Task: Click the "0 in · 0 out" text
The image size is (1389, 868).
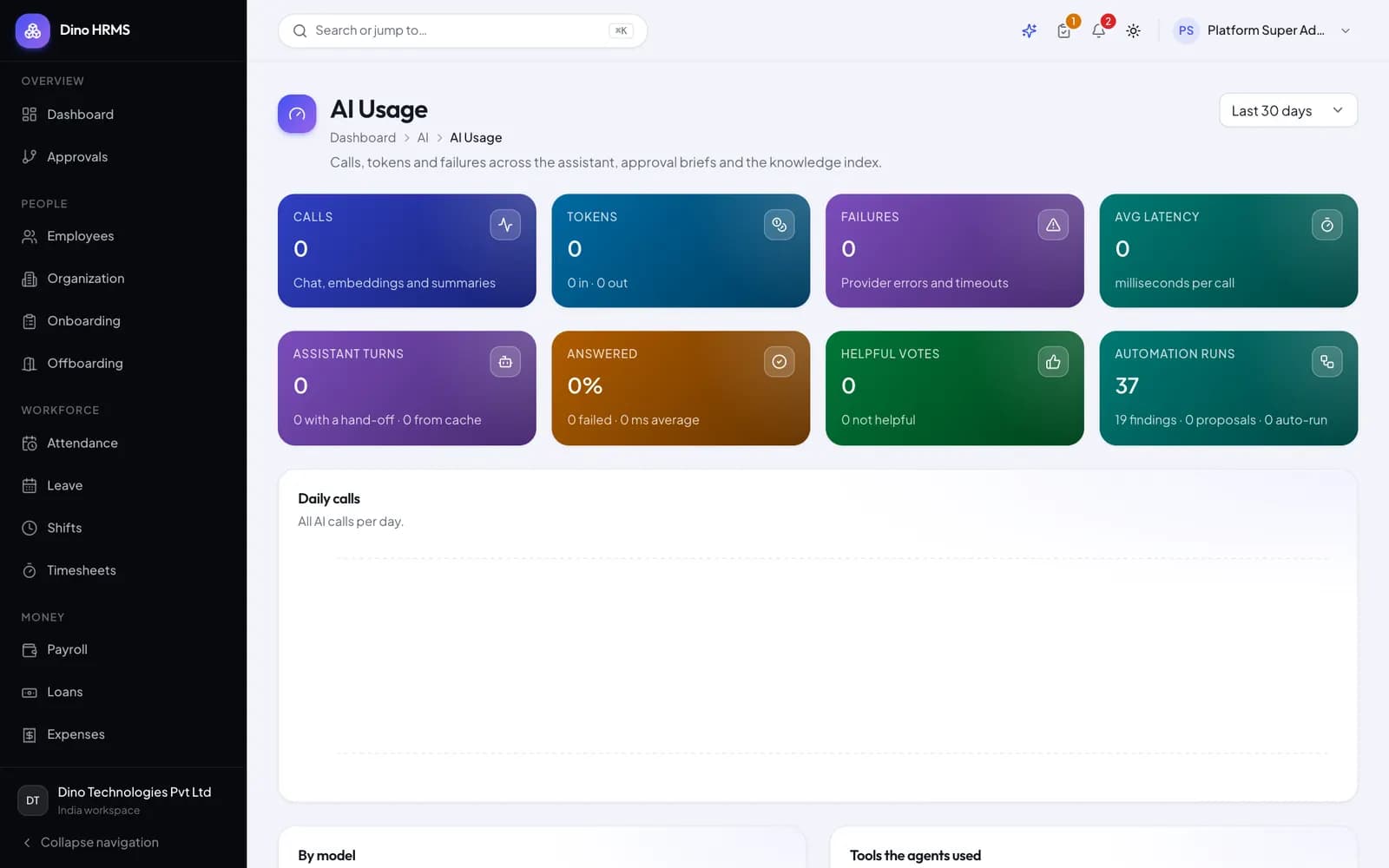Action: pos(597,283)
